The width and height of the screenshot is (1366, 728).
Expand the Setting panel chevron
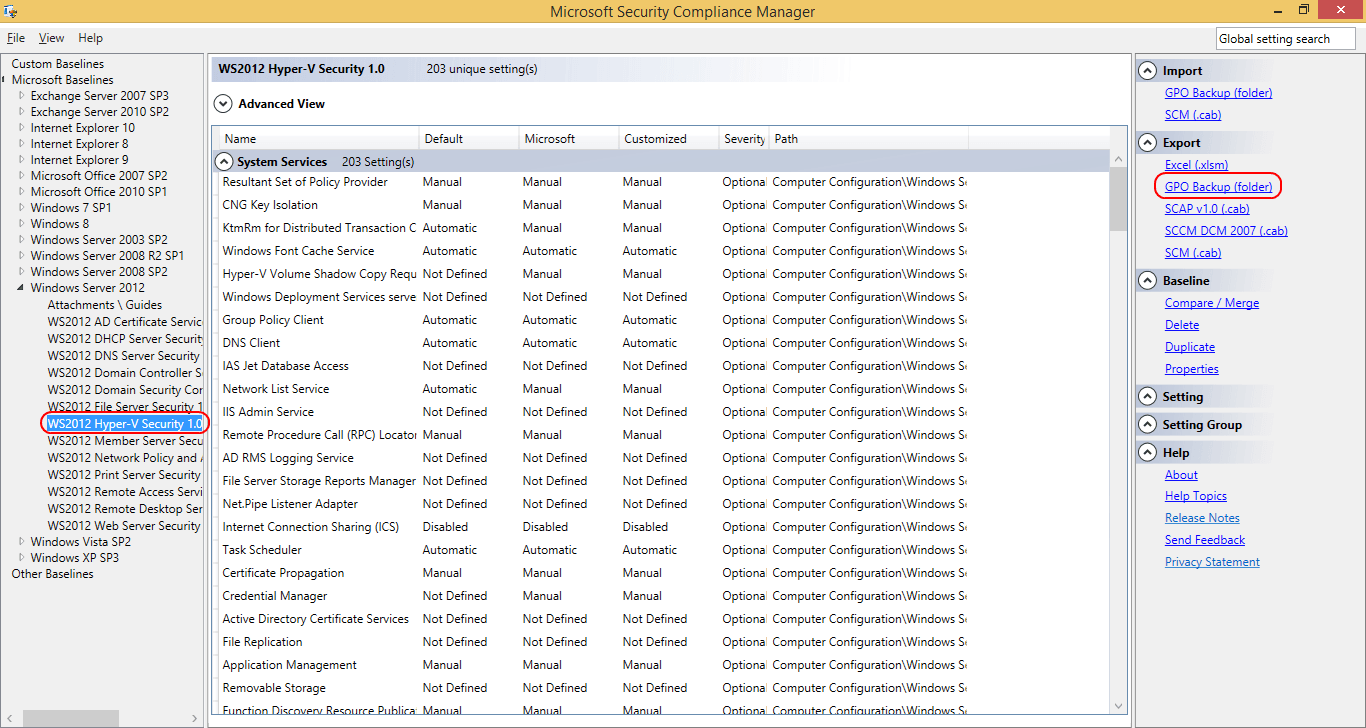click(x=1148, y=397)
